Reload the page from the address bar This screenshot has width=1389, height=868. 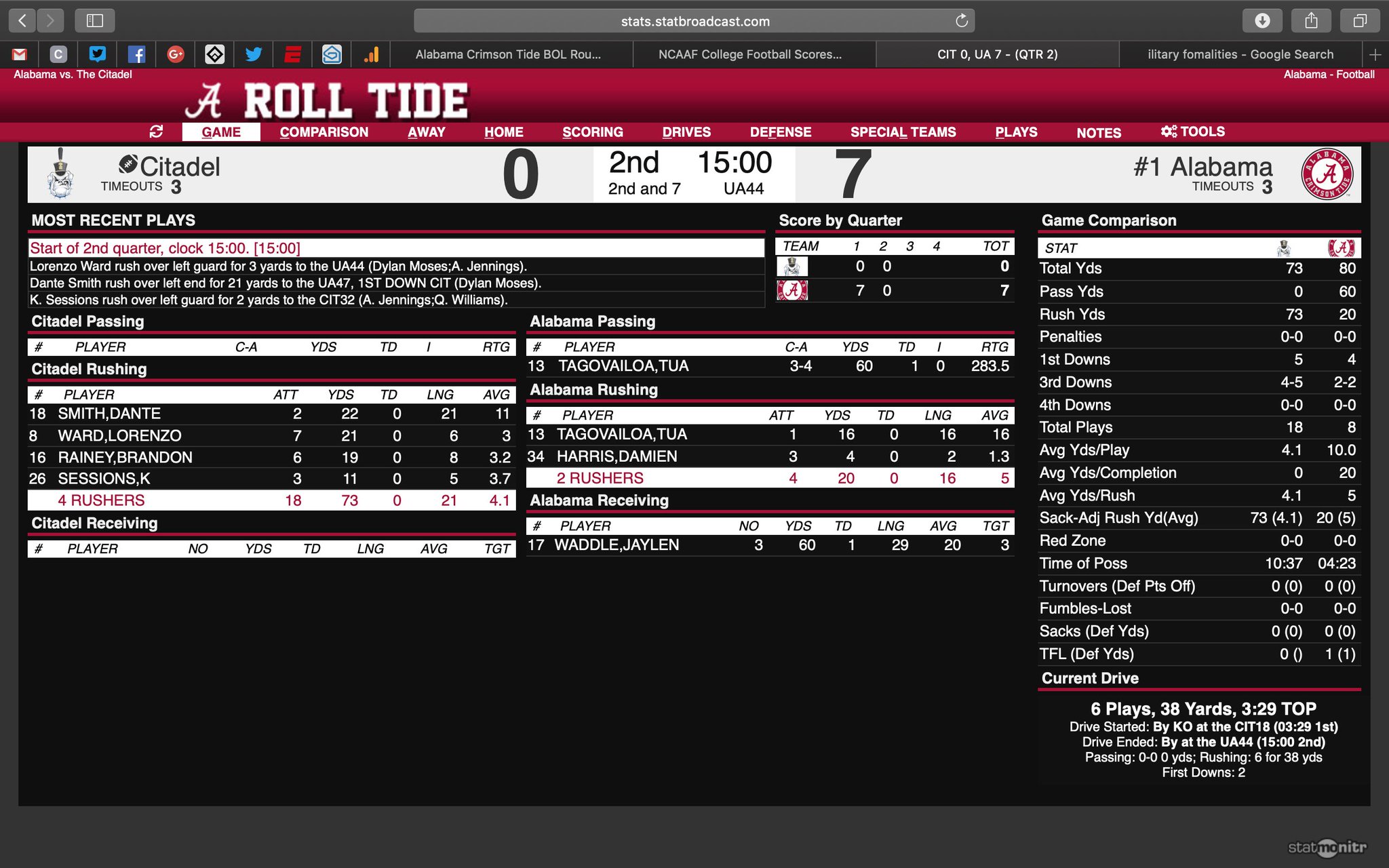(x=961, y=21)
